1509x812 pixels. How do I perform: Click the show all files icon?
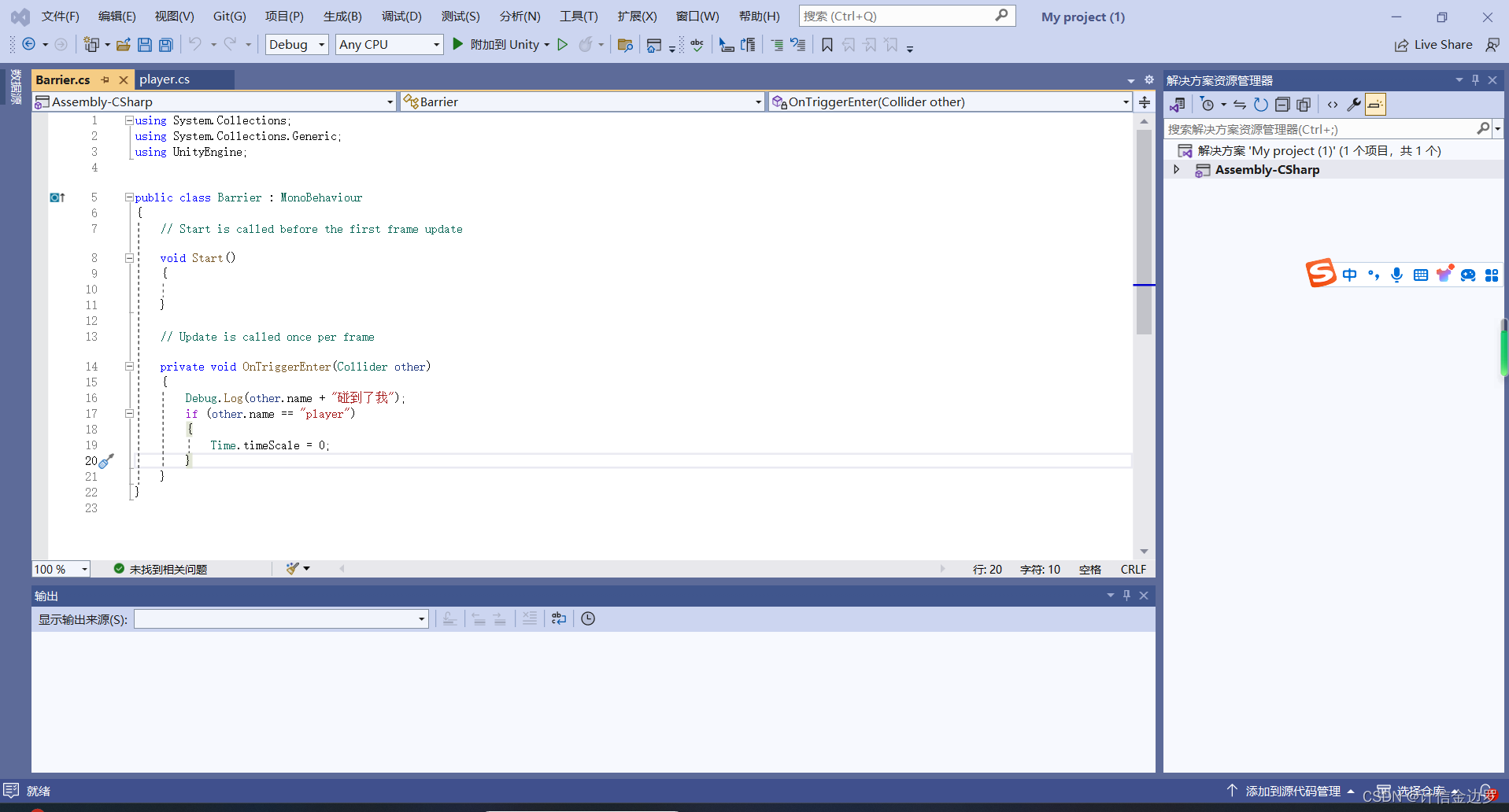click(1304, 105)
